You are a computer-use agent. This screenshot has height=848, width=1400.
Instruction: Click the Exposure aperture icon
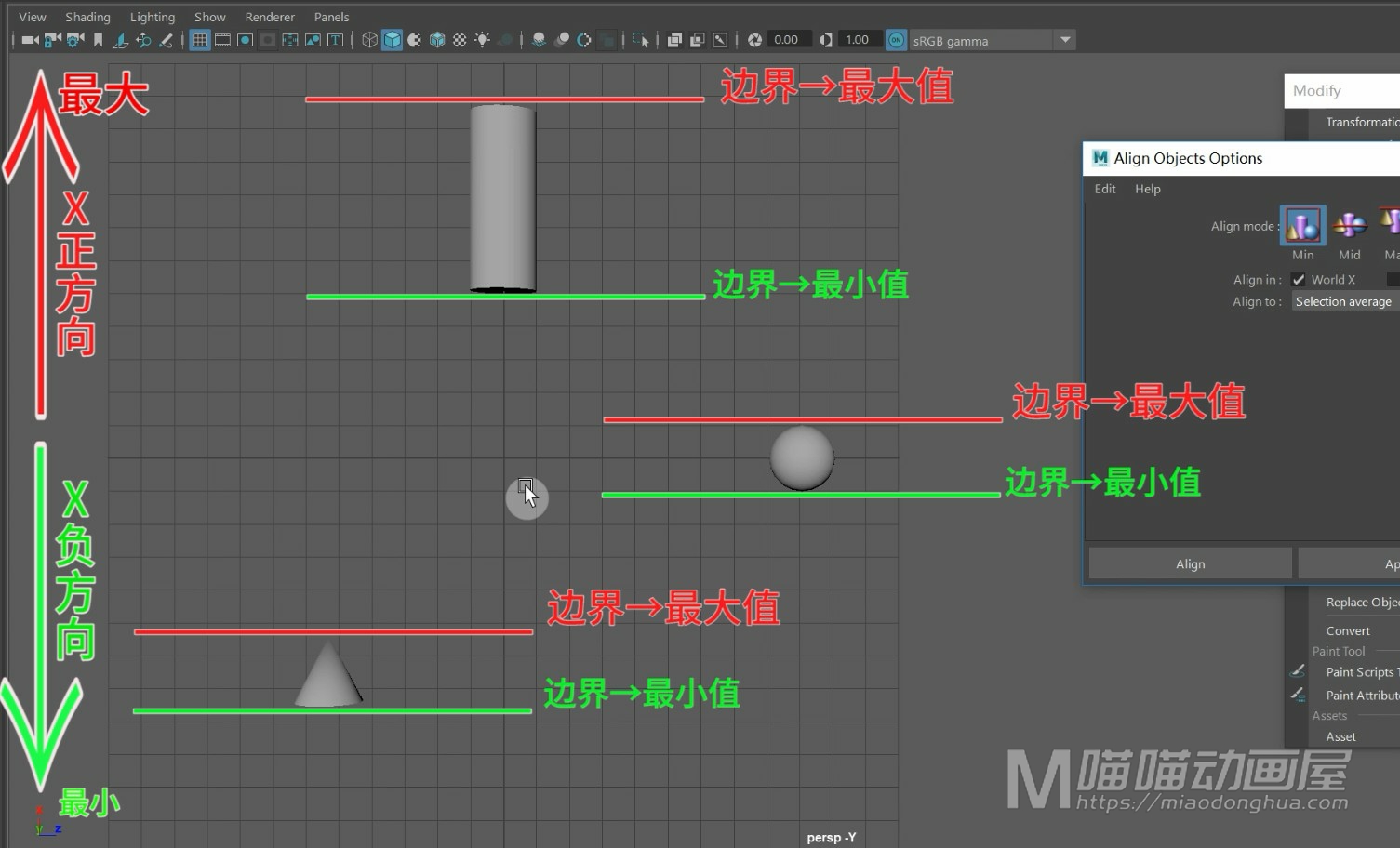coord(754,40)
